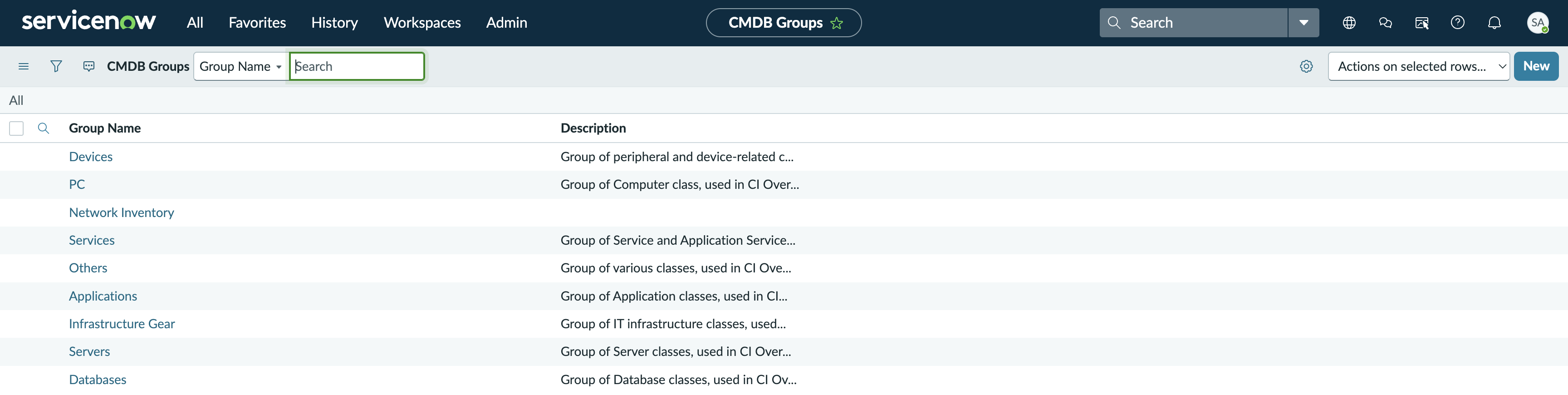Open the Network Inventory group record
1568x395 pixels.
pos(121,213)
